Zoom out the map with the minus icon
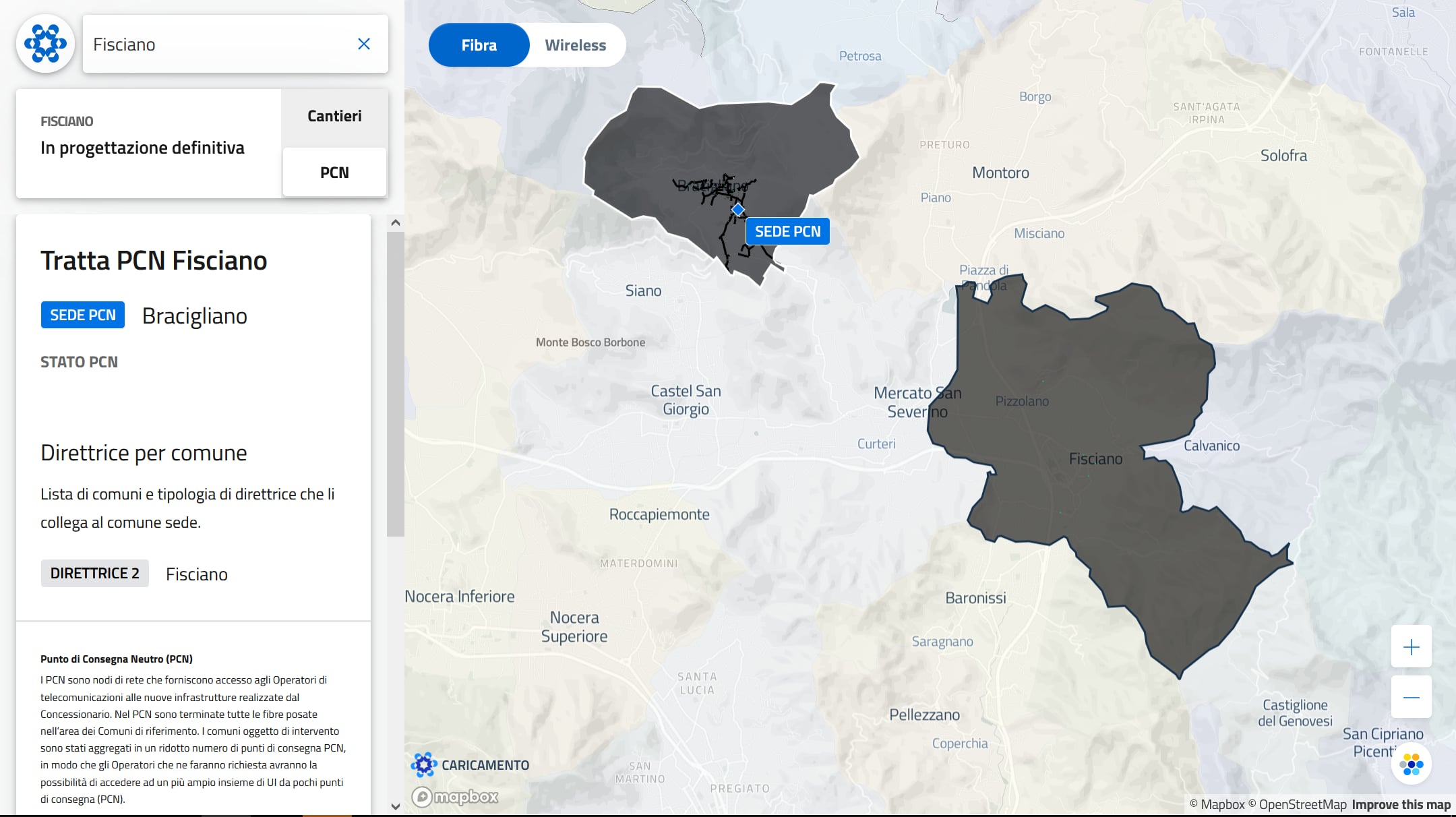 click(1411, 698)
